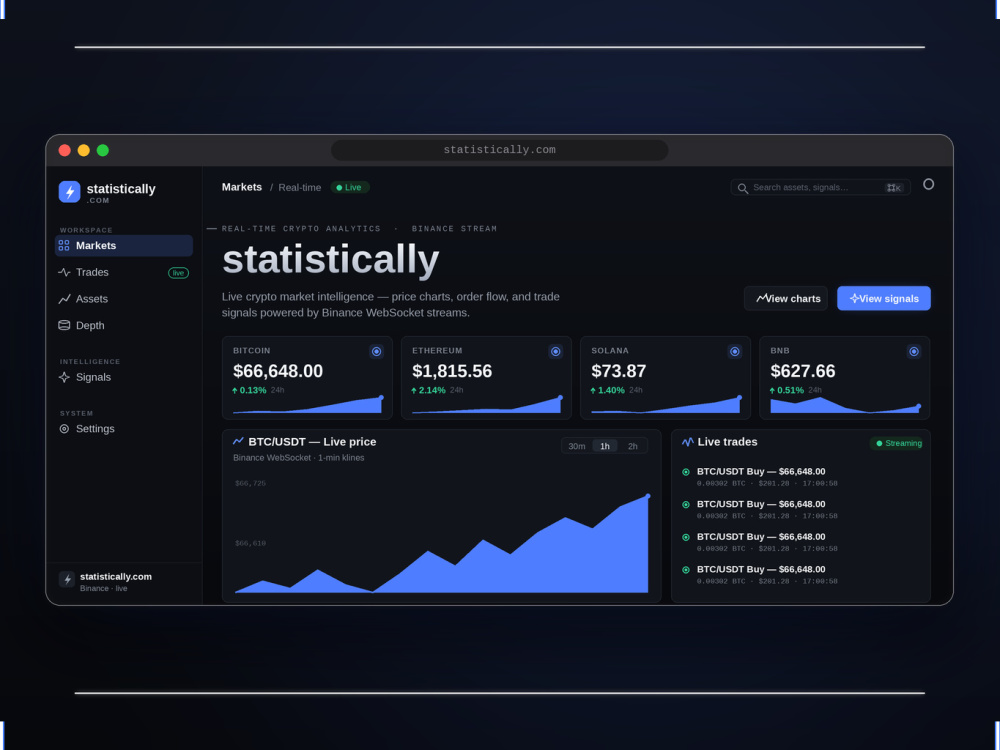
Task: Select the 1h timeframe
Action: tap(605, 446)
